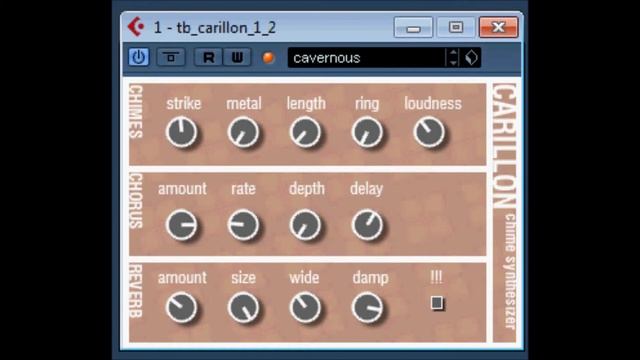Maximize the tb_carillon plugin window
This screenshot has height=360, width=640.
coord(456,27)
